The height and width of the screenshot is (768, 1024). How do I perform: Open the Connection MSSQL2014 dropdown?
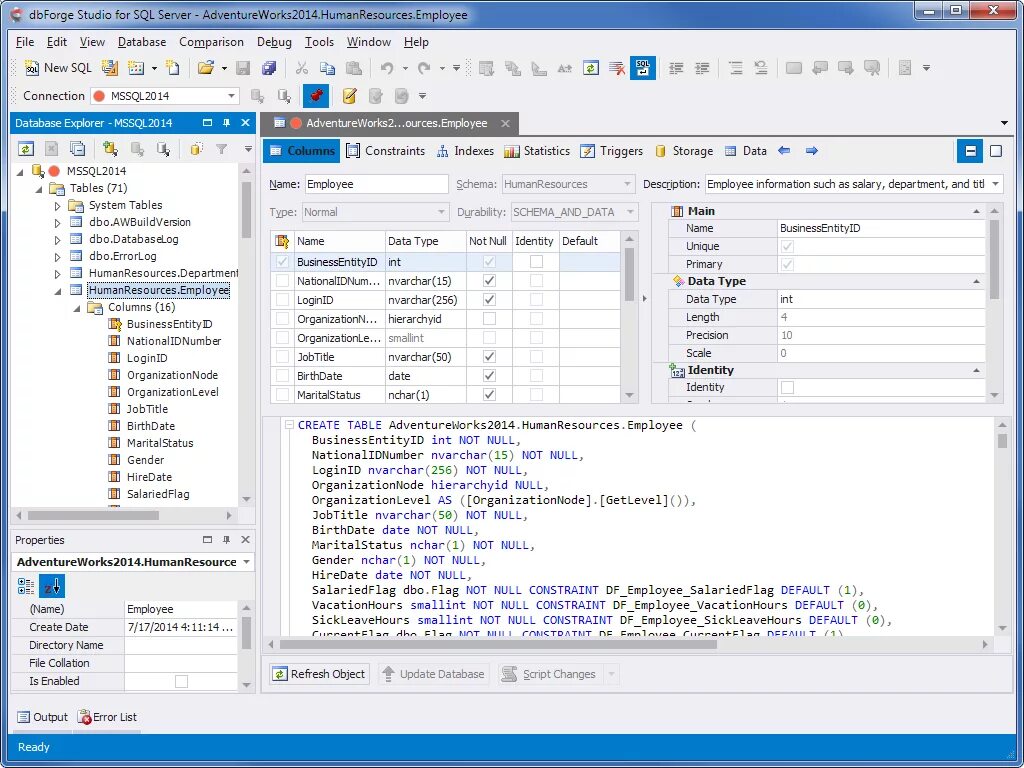[231, 96]
